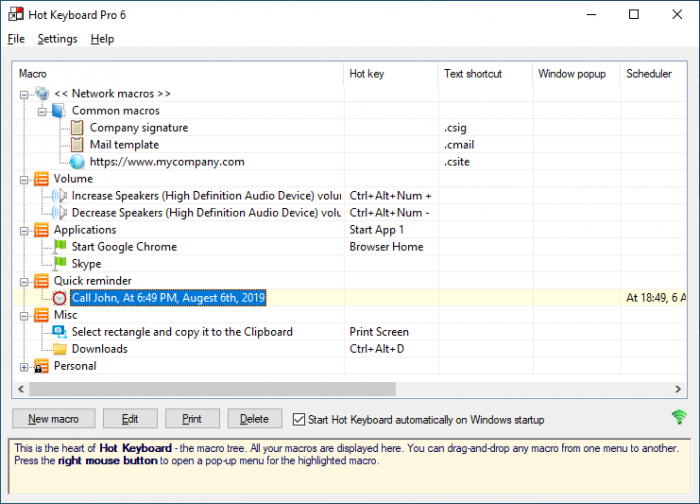Click the Company signature clipboard icon
Viewport: 700px width, 504px height.
77,128
